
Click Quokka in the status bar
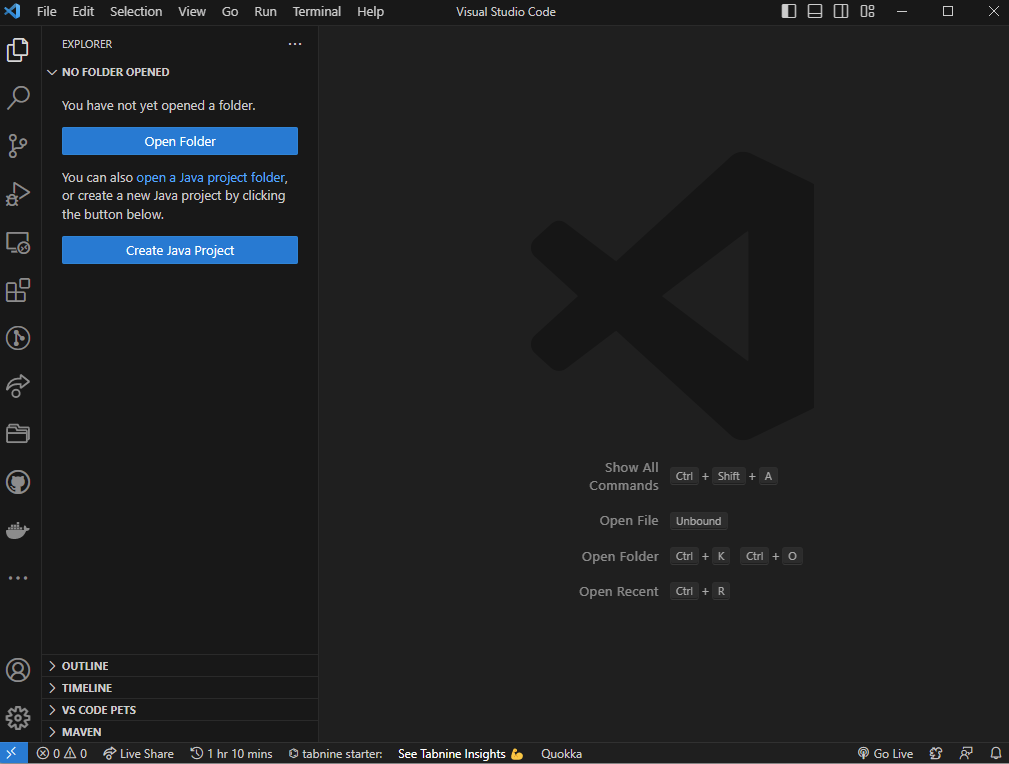click(561, 754)
